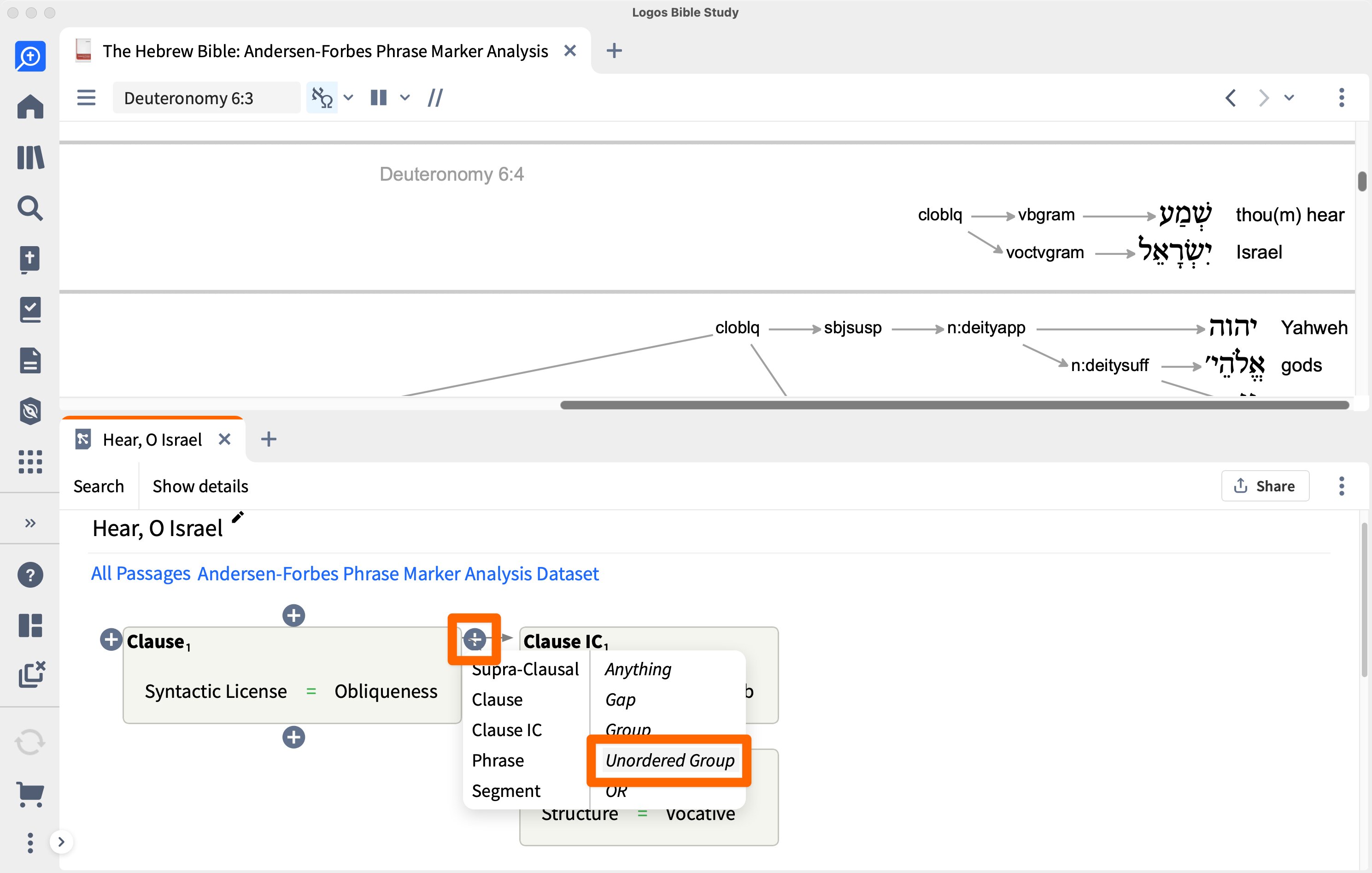Screen dimensions: 1372x873
Task: Toggle the interlinear display icon
Action: pos(322,98)
